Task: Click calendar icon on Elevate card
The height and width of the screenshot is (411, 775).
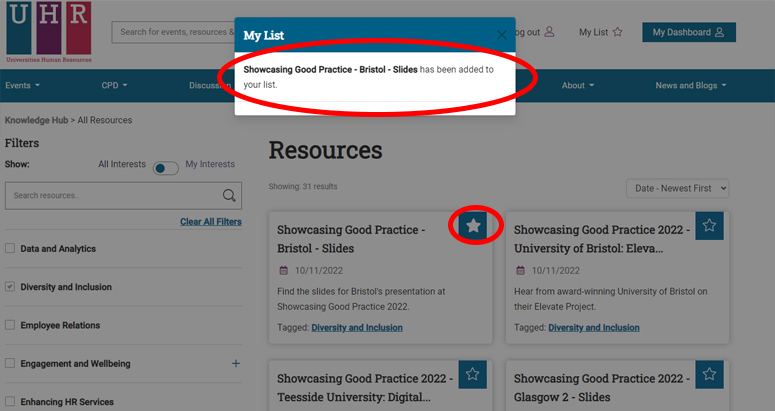Action: (x=520, y=270)
